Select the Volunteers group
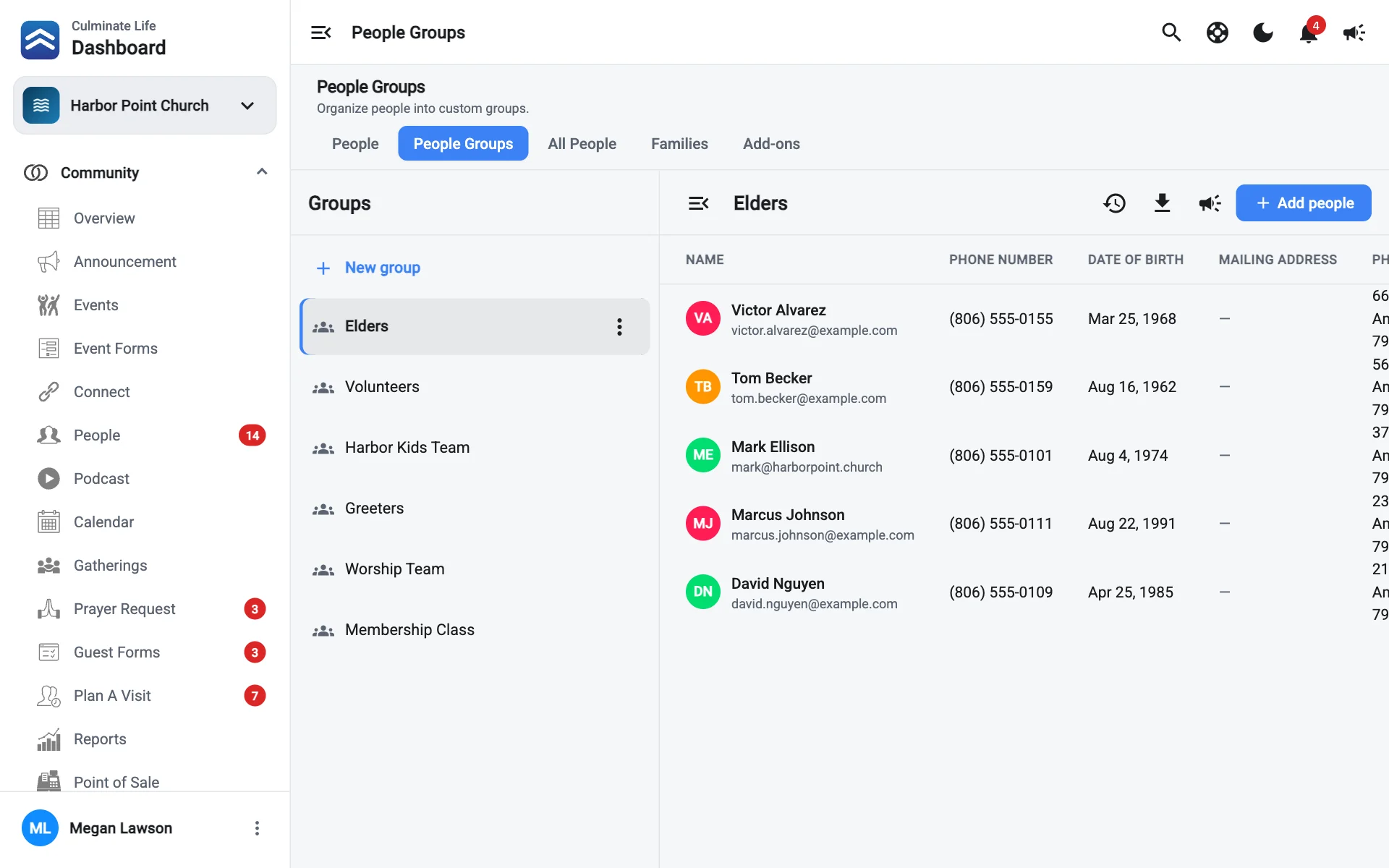 pos(475,387)
